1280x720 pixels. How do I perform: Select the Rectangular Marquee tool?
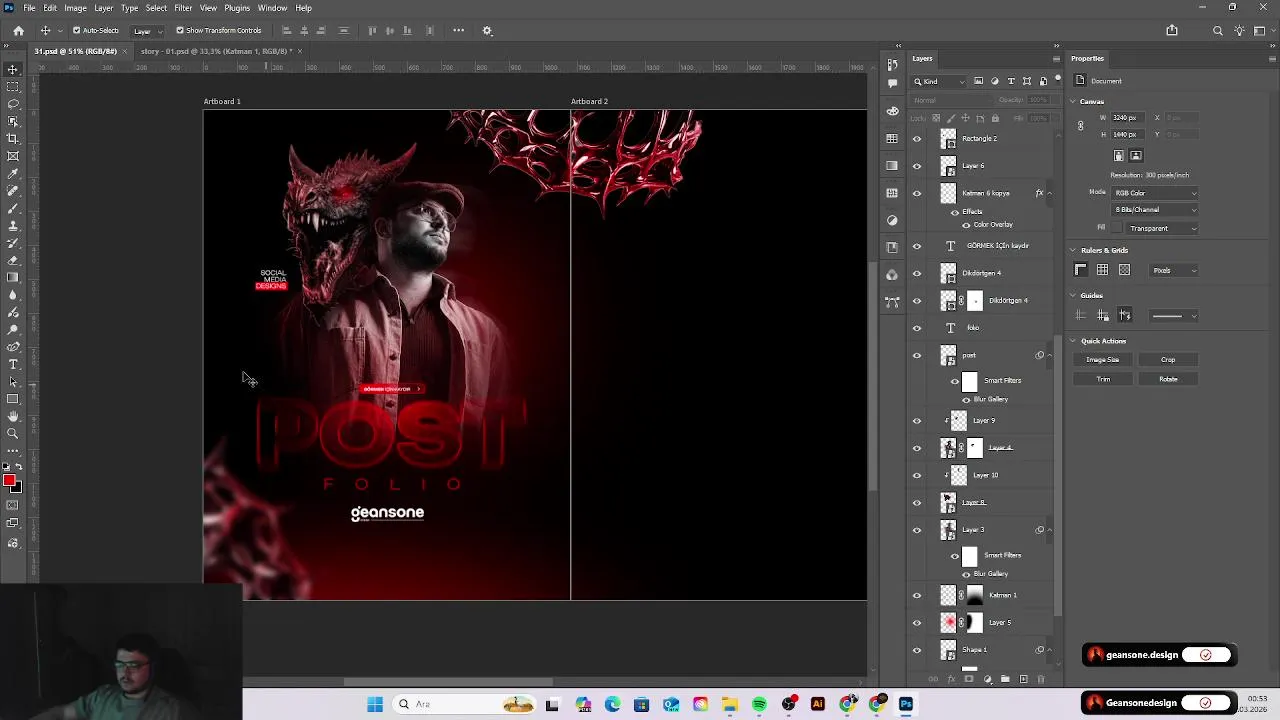tap(13, 87)
